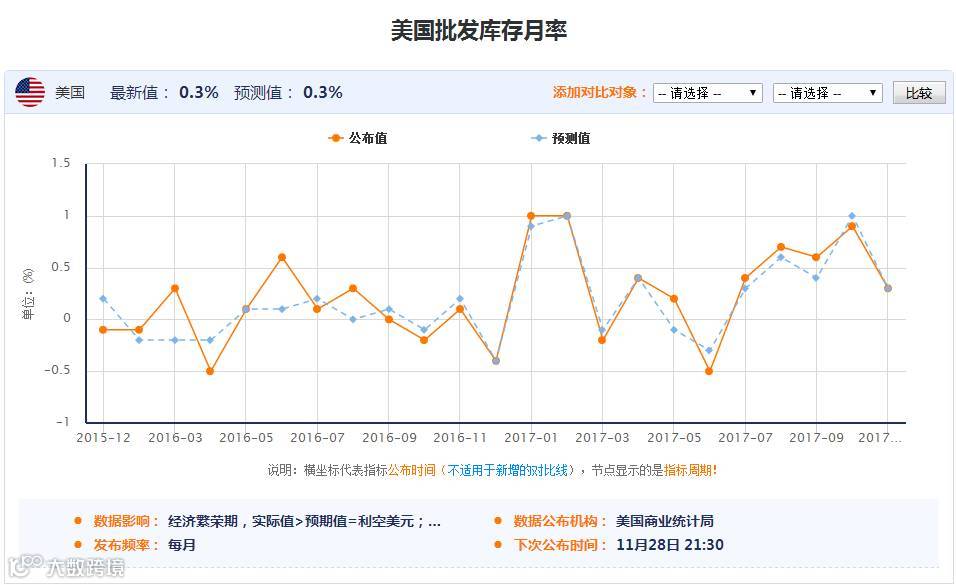Screen dimensions: 956x585
Task: Click the orange bullet beside 下次公布时间
Action: [x=498, y=545]
